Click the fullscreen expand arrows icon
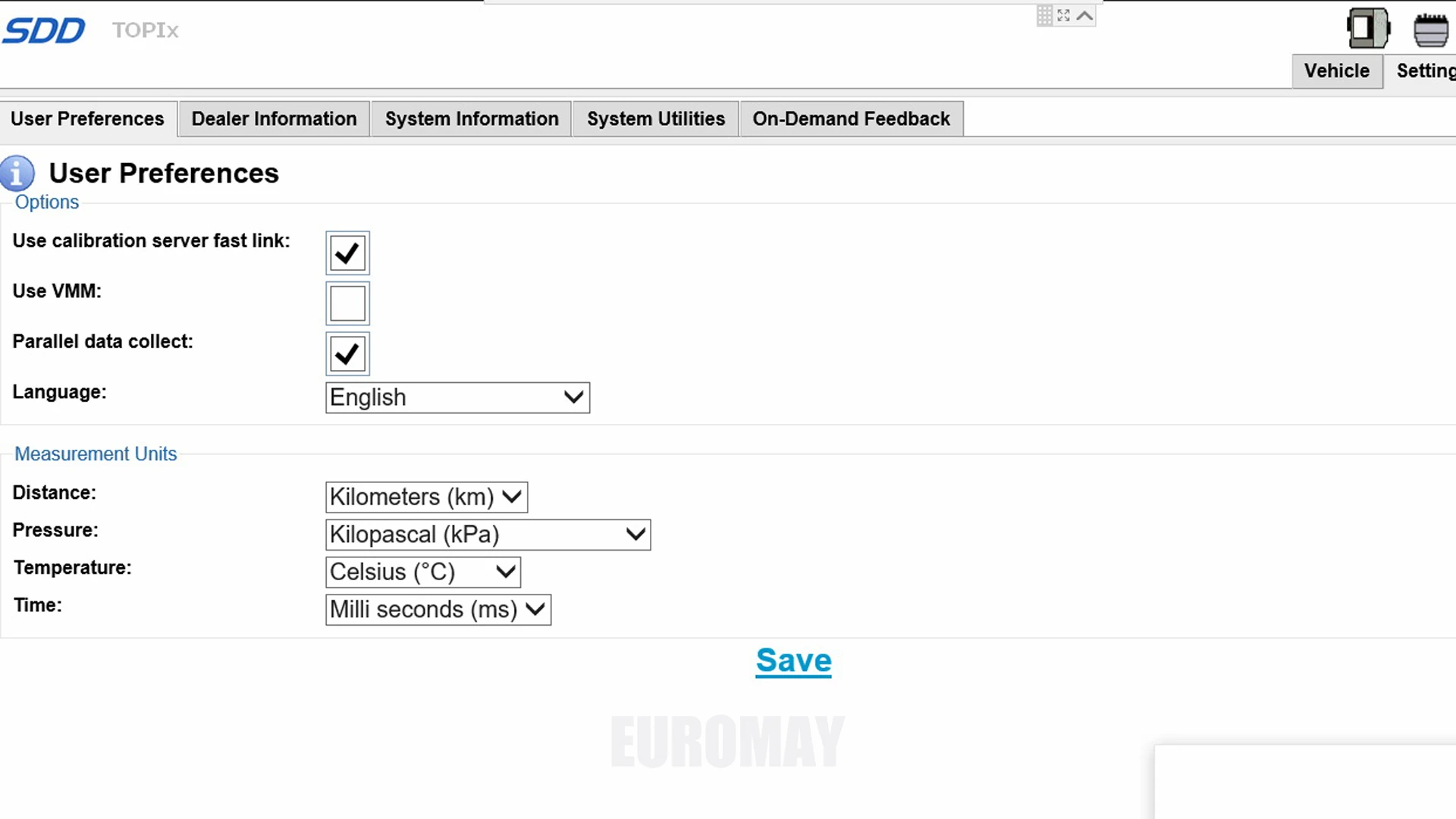This screenshot has width=1456, height=819. click(x=1063, y=15)
